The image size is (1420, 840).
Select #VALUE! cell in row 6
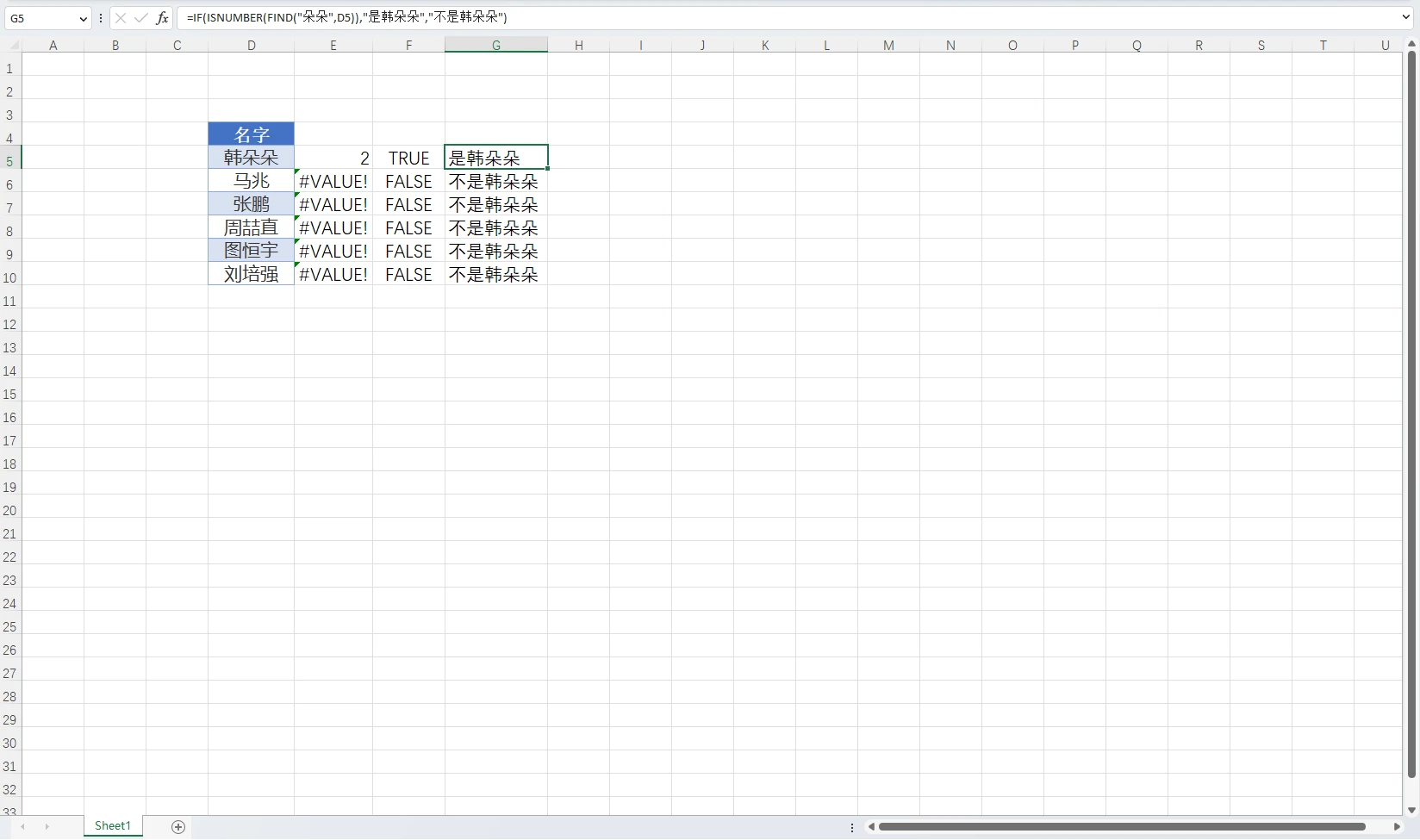(x=333, y=180)
